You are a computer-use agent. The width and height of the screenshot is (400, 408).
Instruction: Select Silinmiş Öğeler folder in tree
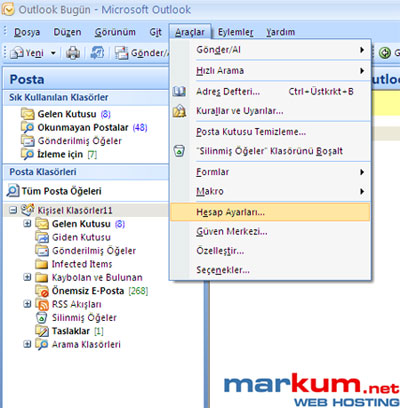pyautogui.click(x=84, y=318)
